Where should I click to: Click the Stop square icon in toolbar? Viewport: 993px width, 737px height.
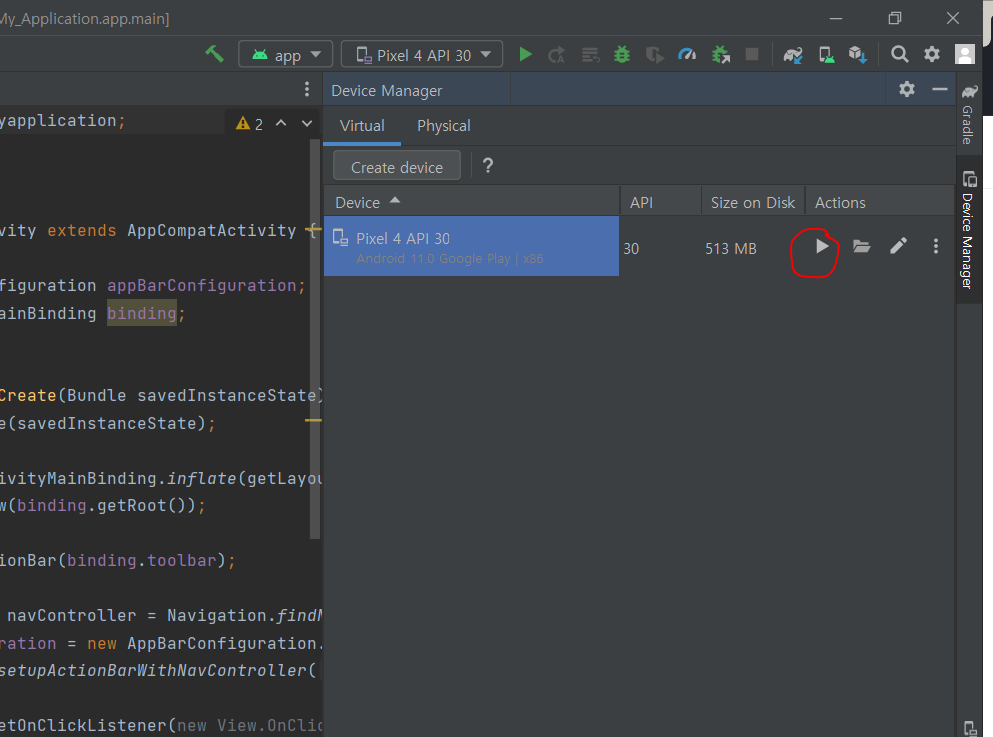(x=752, y=54)
